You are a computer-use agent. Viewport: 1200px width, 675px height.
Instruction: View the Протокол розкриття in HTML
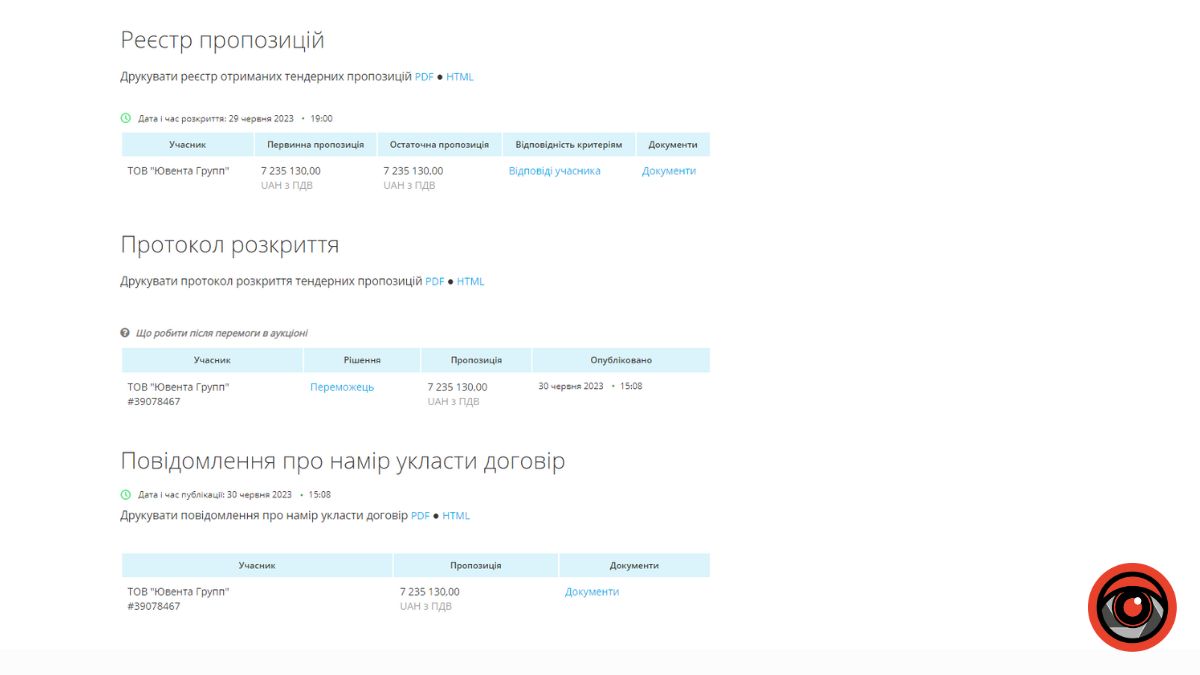click(x=470, y=282)
